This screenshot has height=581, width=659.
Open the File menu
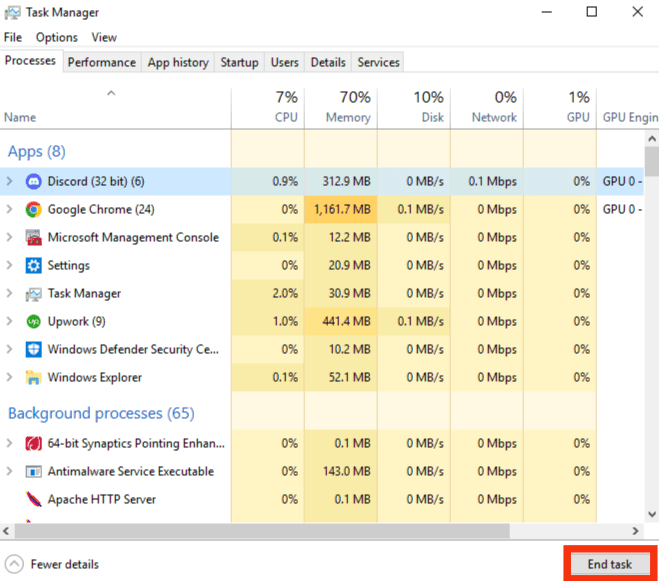click(x=13, y=37)
